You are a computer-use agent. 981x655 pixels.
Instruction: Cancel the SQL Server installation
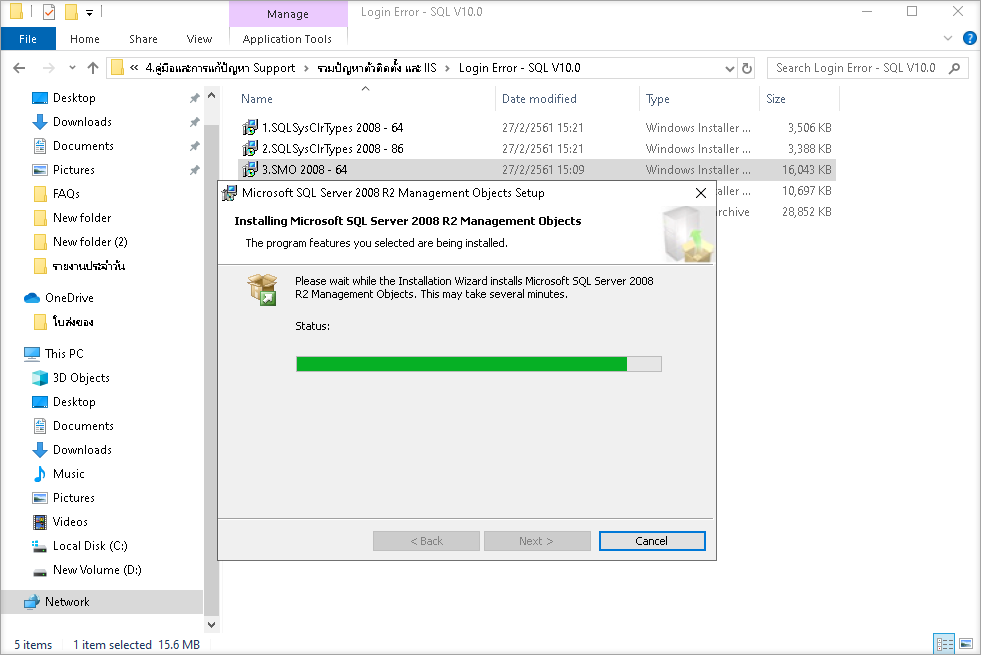(651, 541)
